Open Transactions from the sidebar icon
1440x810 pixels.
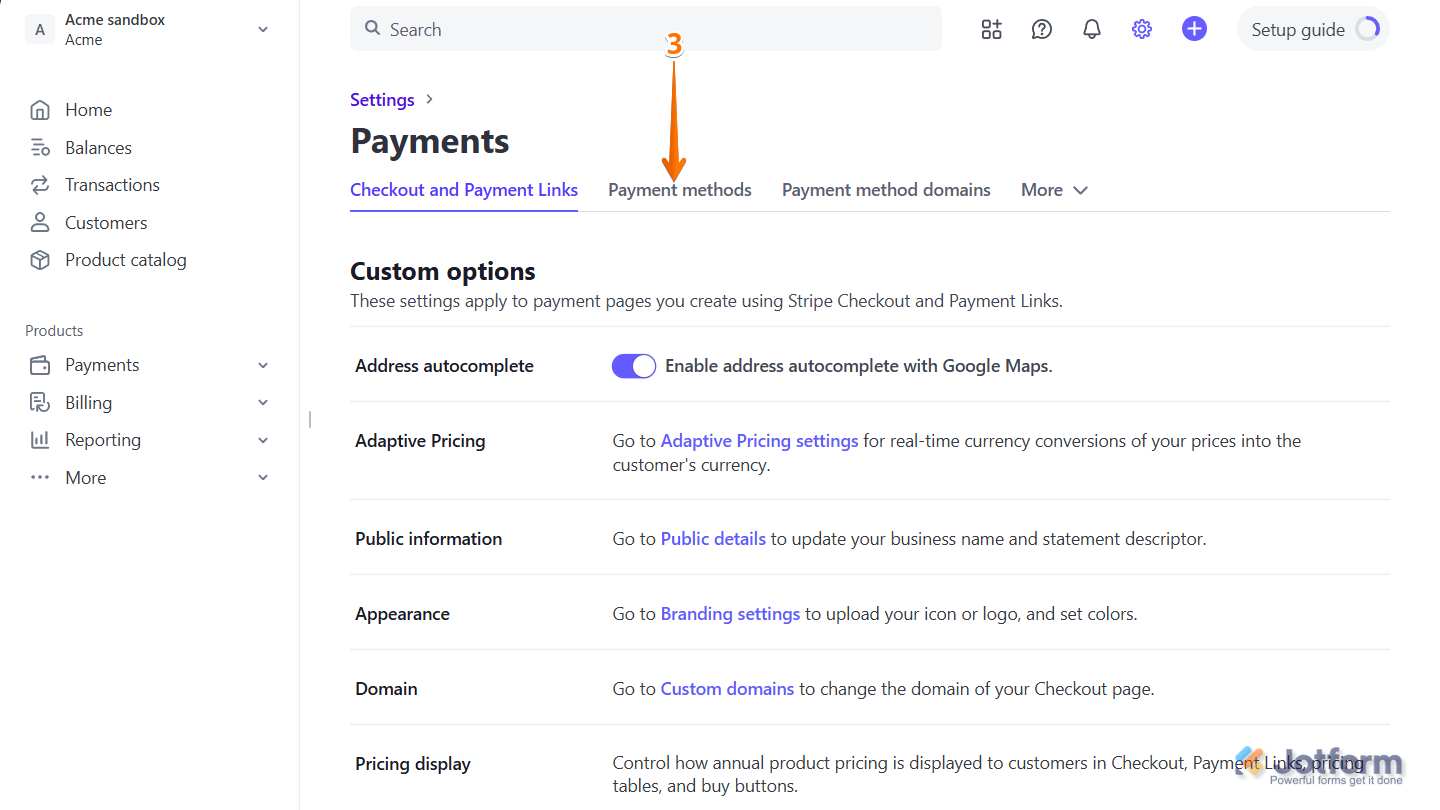(x=40, y=184)
